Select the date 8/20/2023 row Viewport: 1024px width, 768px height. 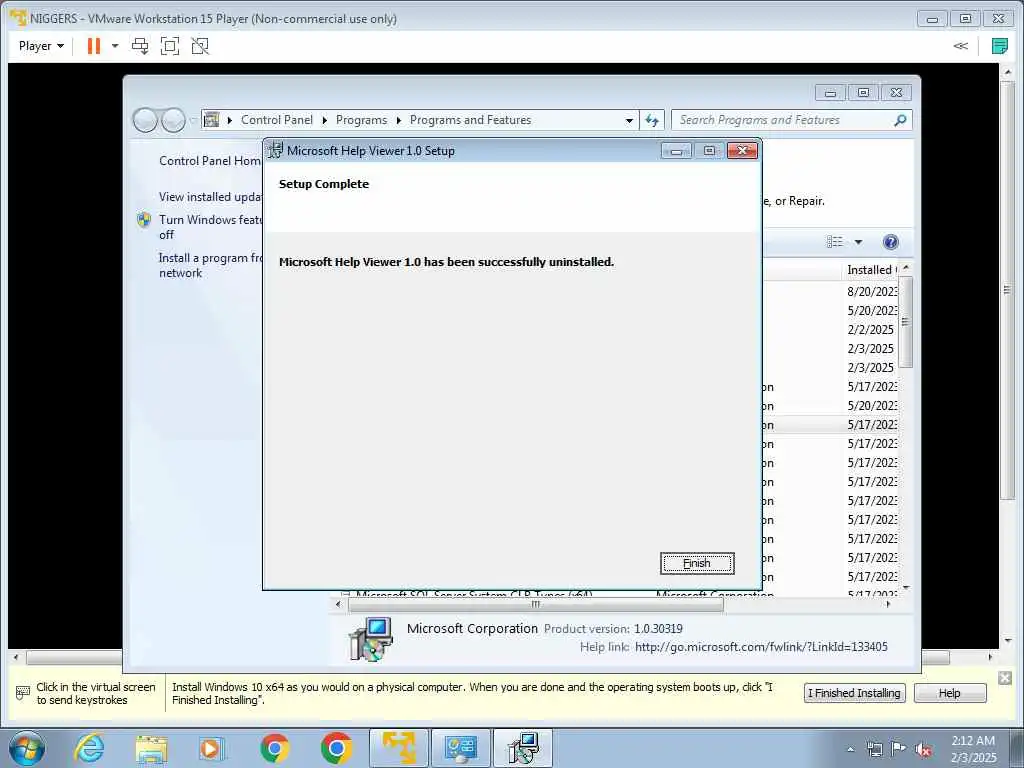[x=872, y=291]
